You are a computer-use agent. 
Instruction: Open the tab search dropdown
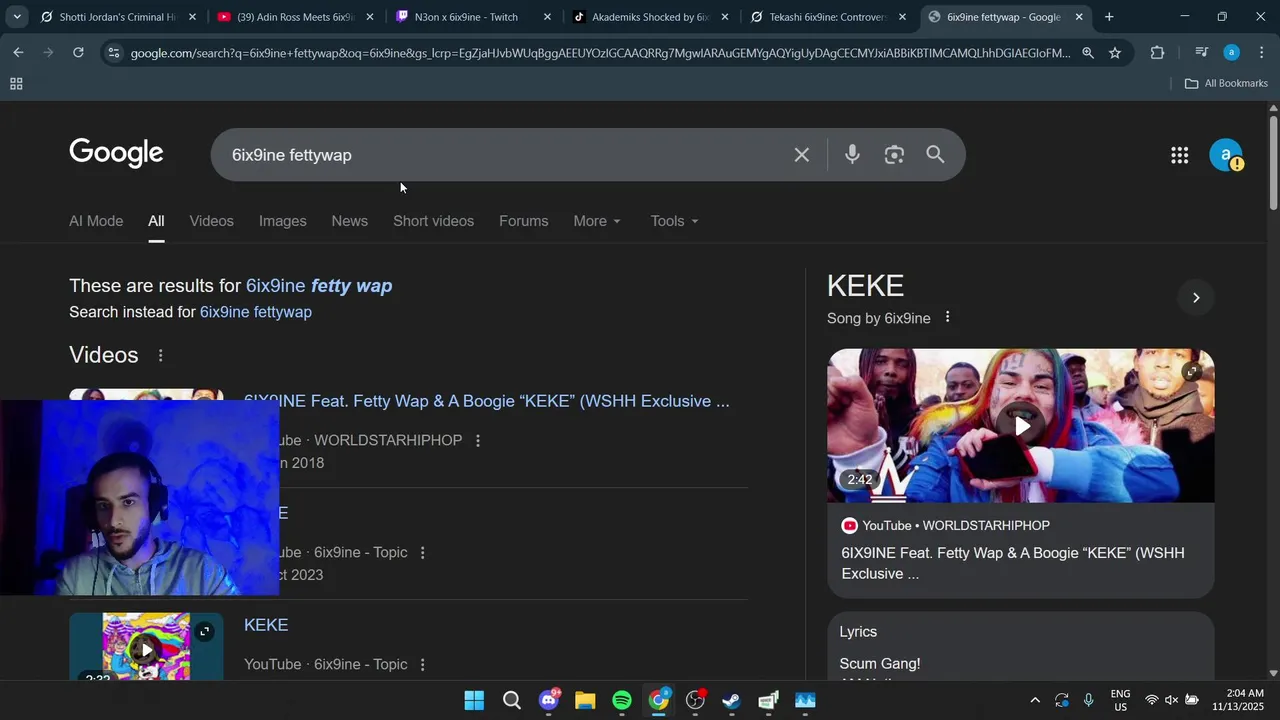(17, 17)
